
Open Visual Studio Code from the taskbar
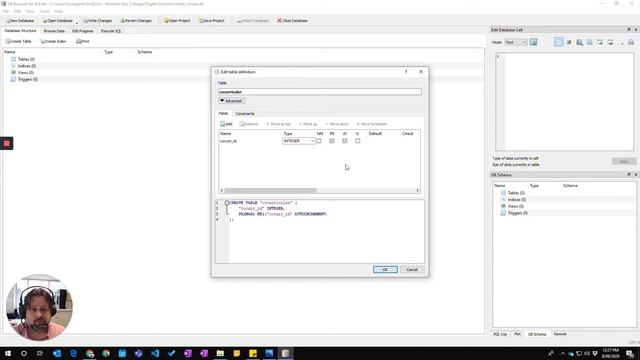(155, 353)
